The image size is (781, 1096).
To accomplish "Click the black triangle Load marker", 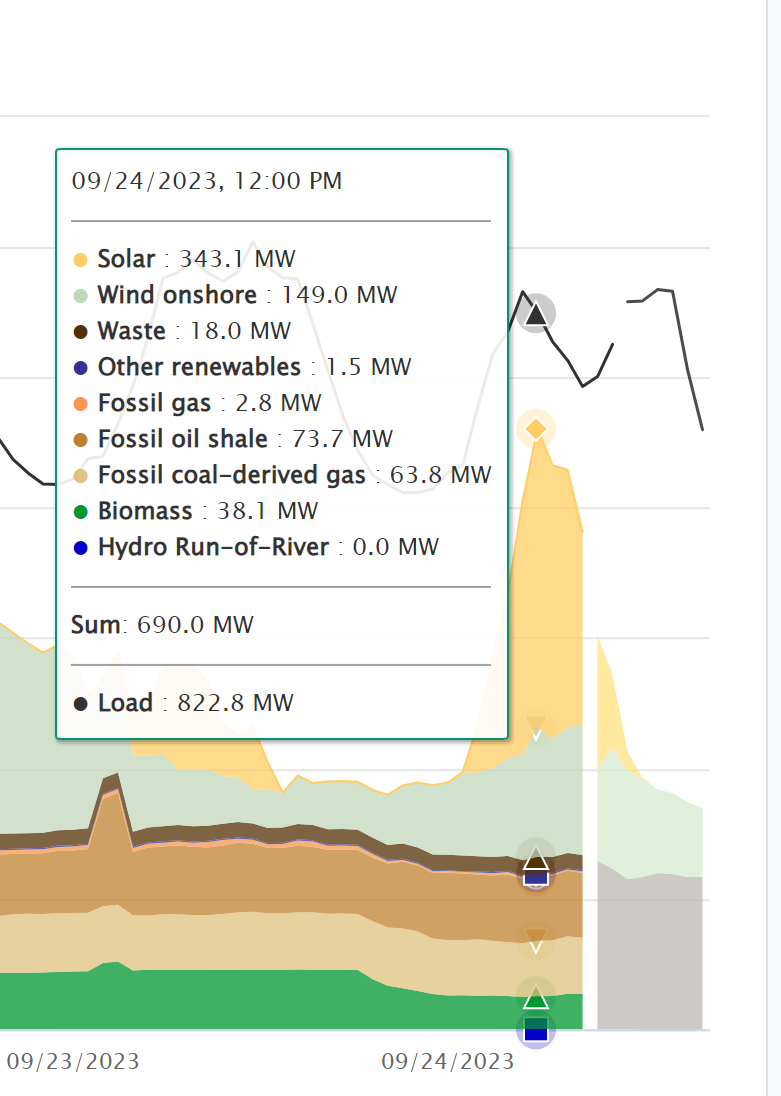I will click(x=536, y=315).
